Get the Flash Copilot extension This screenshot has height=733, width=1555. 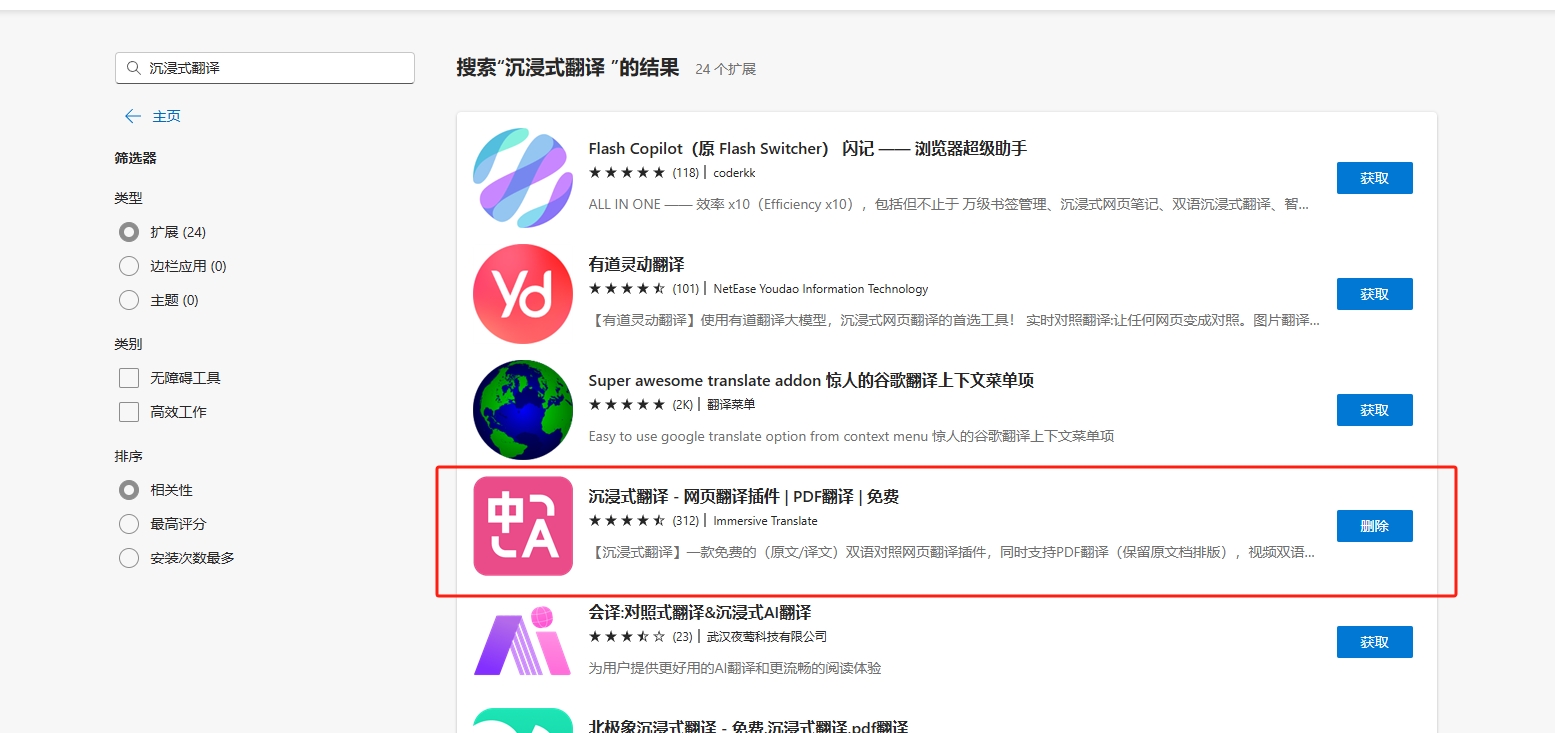[1375, 178]
